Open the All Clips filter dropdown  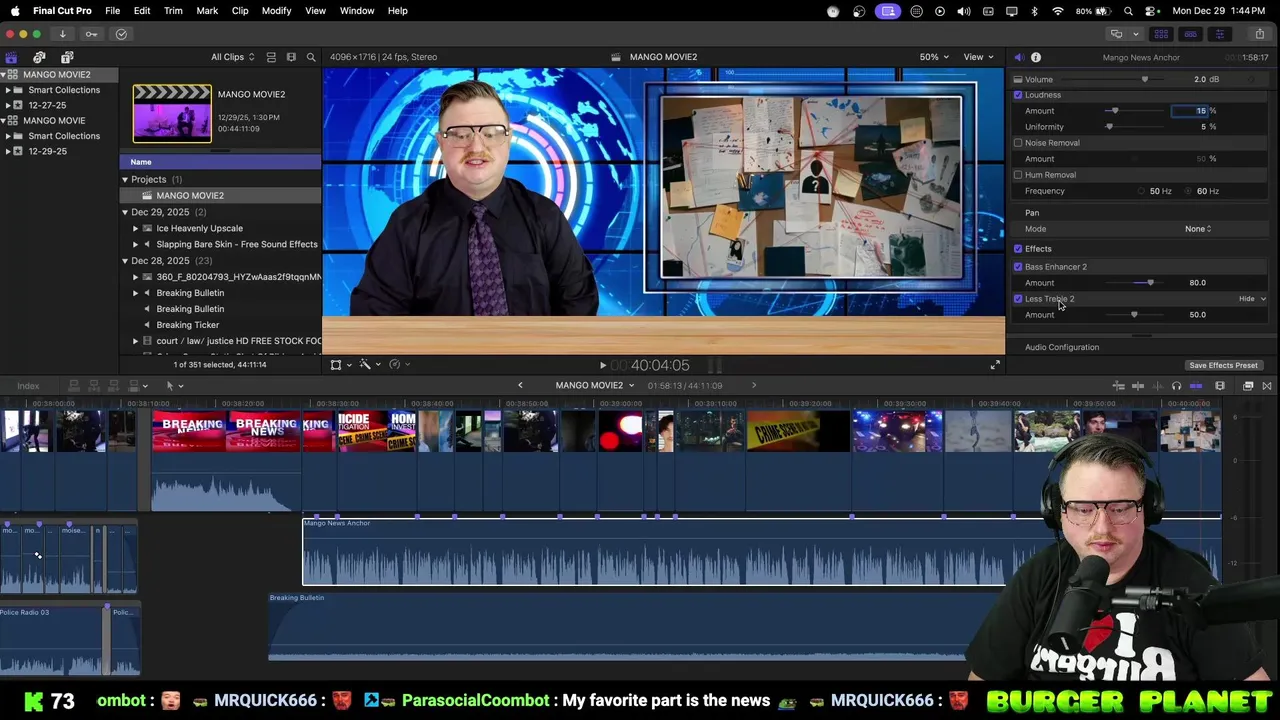232,57
